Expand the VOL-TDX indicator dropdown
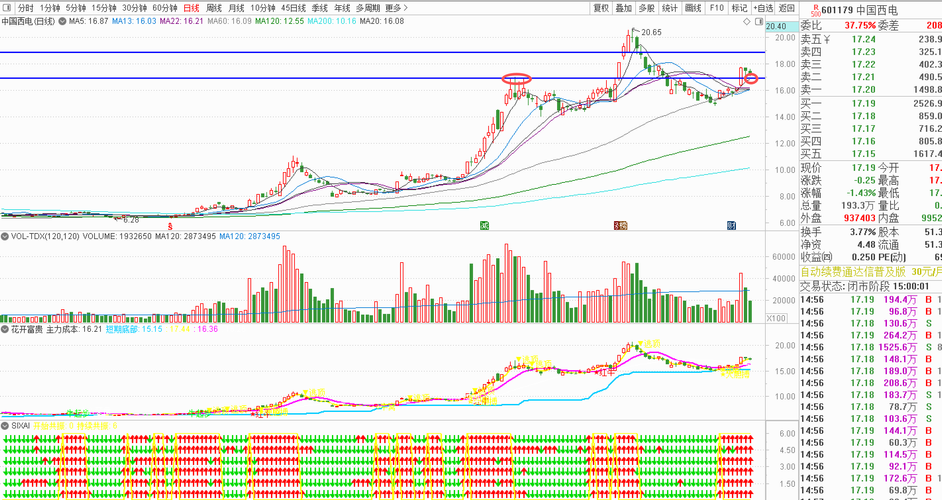 (5, 237)
